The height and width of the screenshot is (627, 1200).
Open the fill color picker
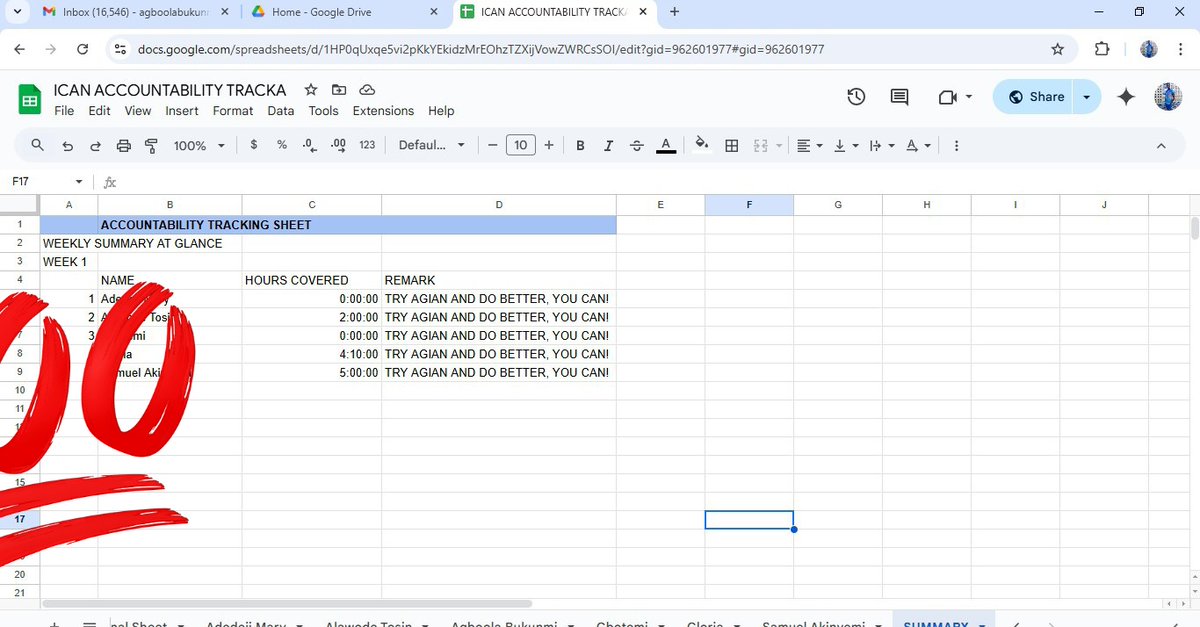[x=701, y=145]
